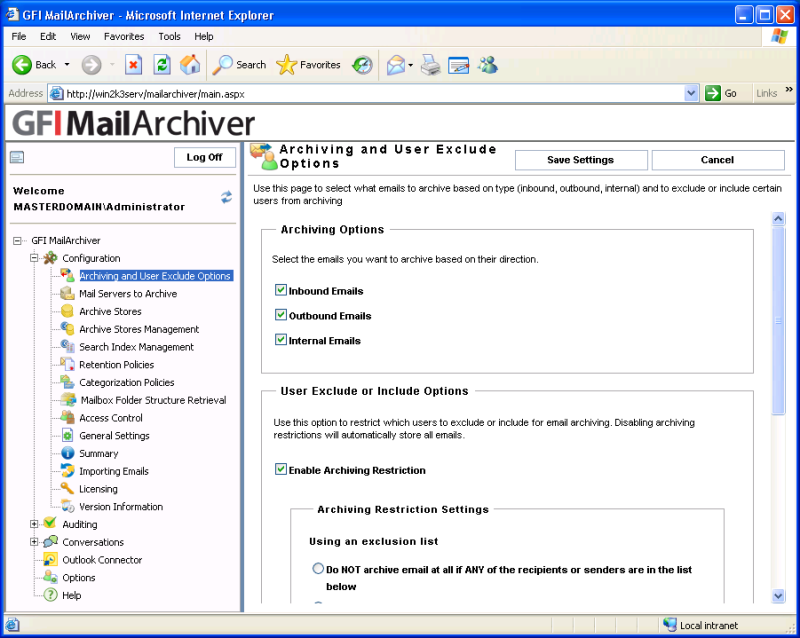Open Favorites star in toolbar
This screenshot has width=800, height=638.
coord(286,65)
